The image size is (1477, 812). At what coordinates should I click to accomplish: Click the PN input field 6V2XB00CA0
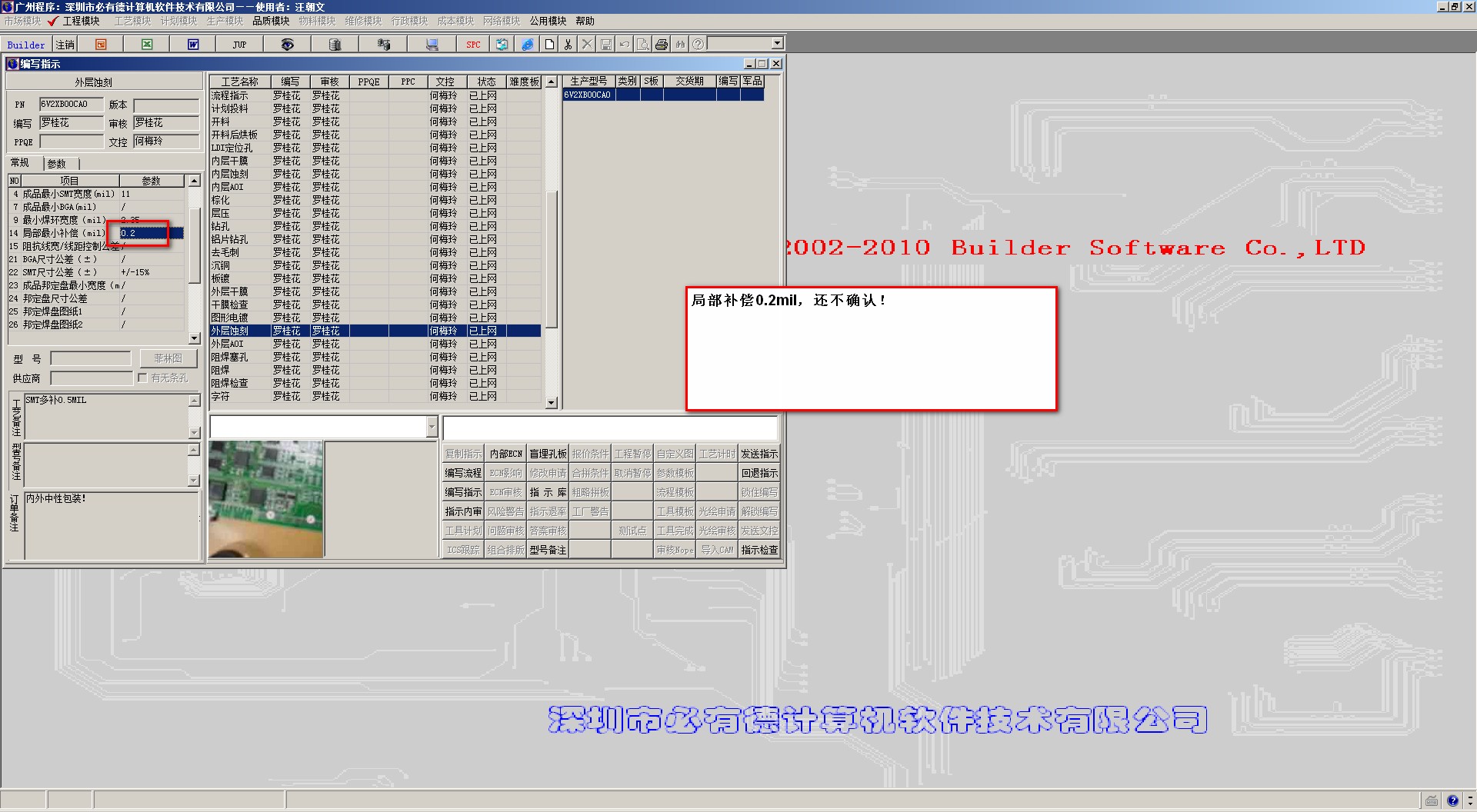pos(71,105)
